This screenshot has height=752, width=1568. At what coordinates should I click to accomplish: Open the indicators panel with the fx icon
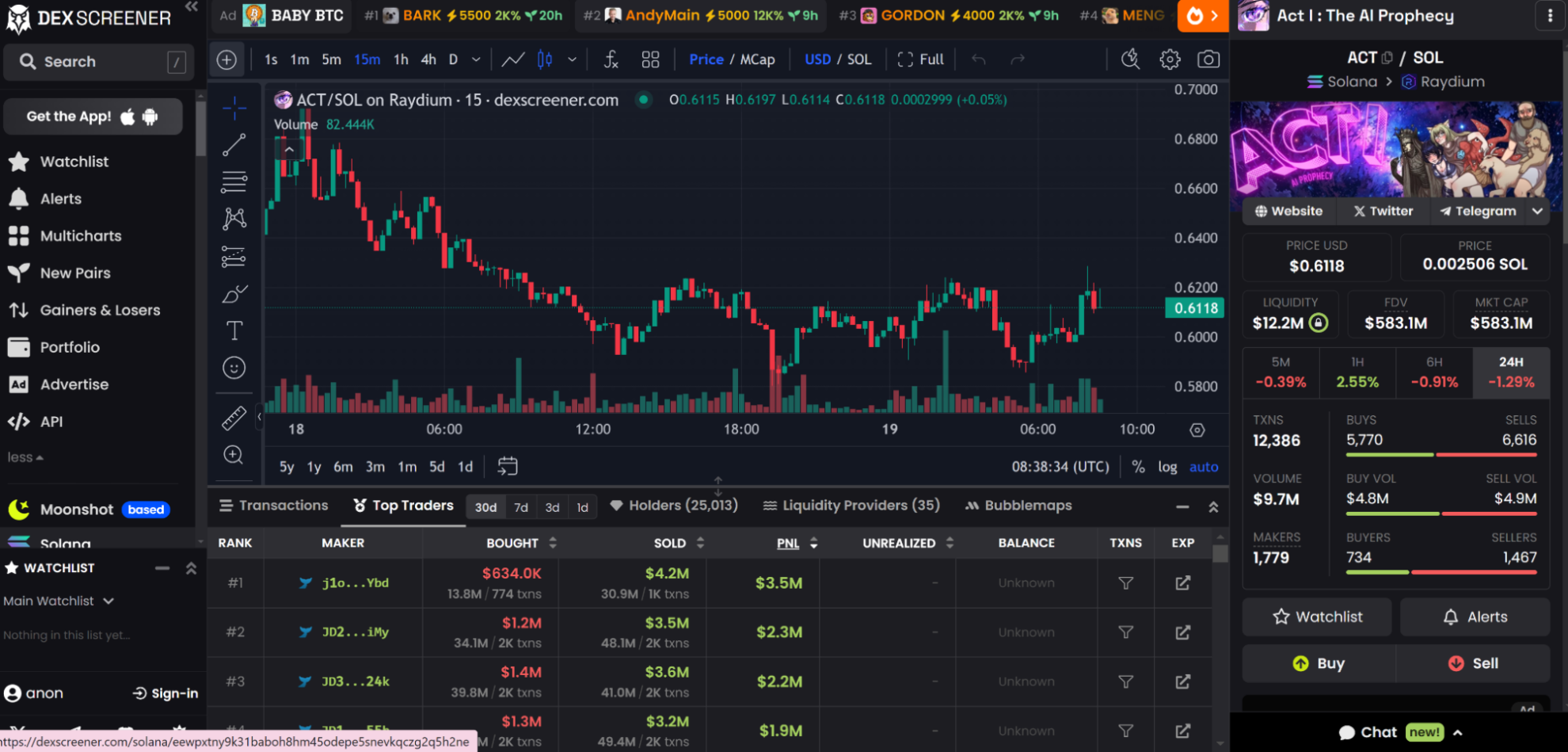coord(611,59)
